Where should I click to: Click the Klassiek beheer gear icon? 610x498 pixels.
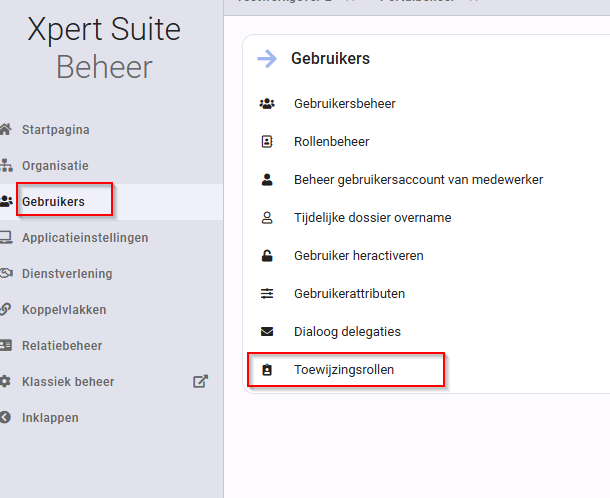tap(5, 381)
